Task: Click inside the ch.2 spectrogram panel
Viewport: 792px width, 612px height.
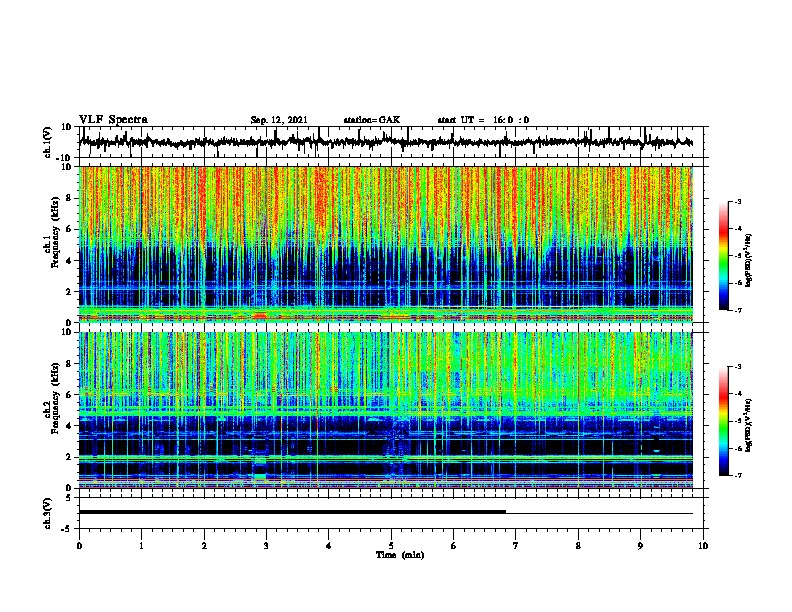Action: [385, 410]
